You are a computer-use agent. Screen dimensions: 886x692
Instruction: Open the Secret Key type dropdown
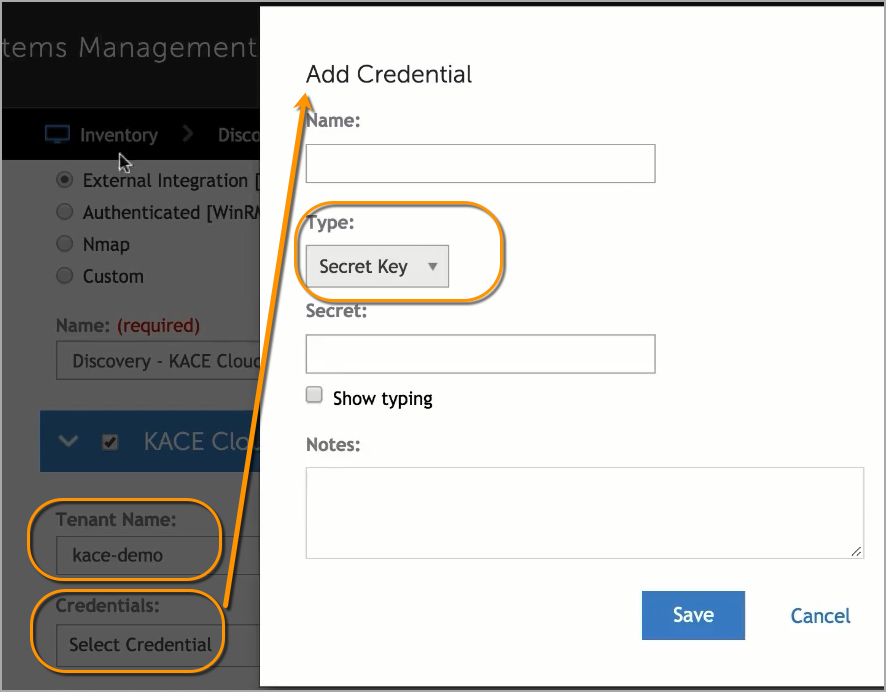[x=377, y=266]
